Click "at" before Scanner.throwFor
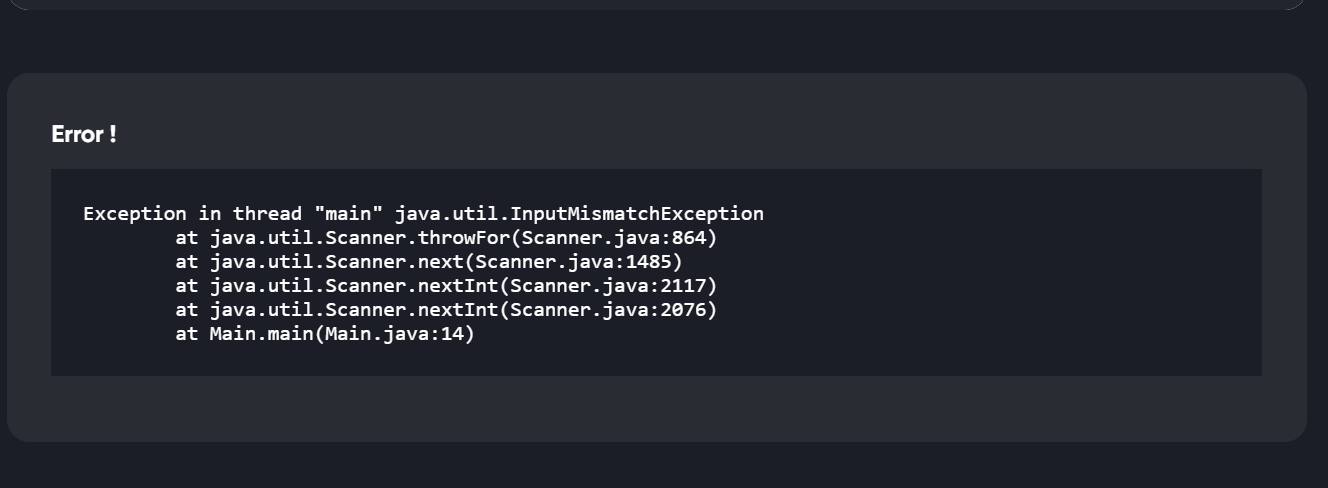The width and height of the screenshot is (1328, 488). (187, 237)
